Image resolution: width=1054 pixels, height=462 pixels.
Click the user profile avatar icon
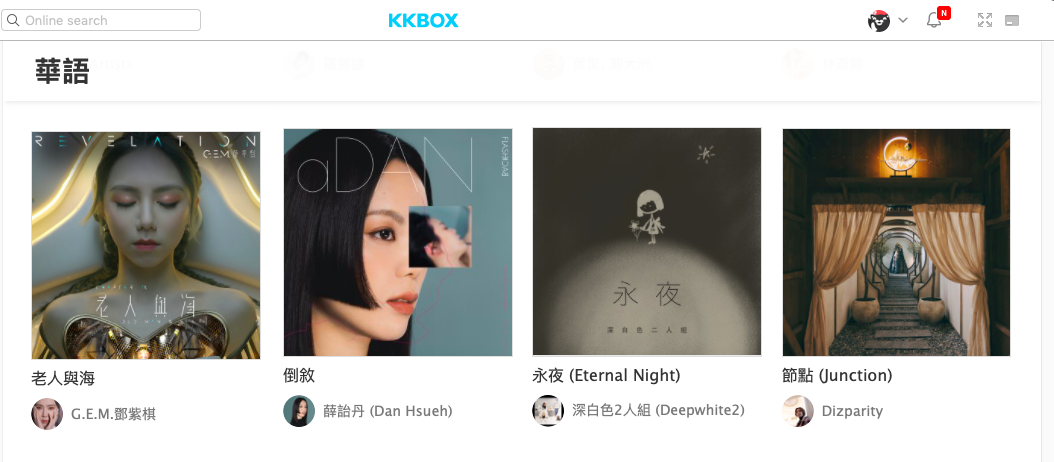coord(879,21)
